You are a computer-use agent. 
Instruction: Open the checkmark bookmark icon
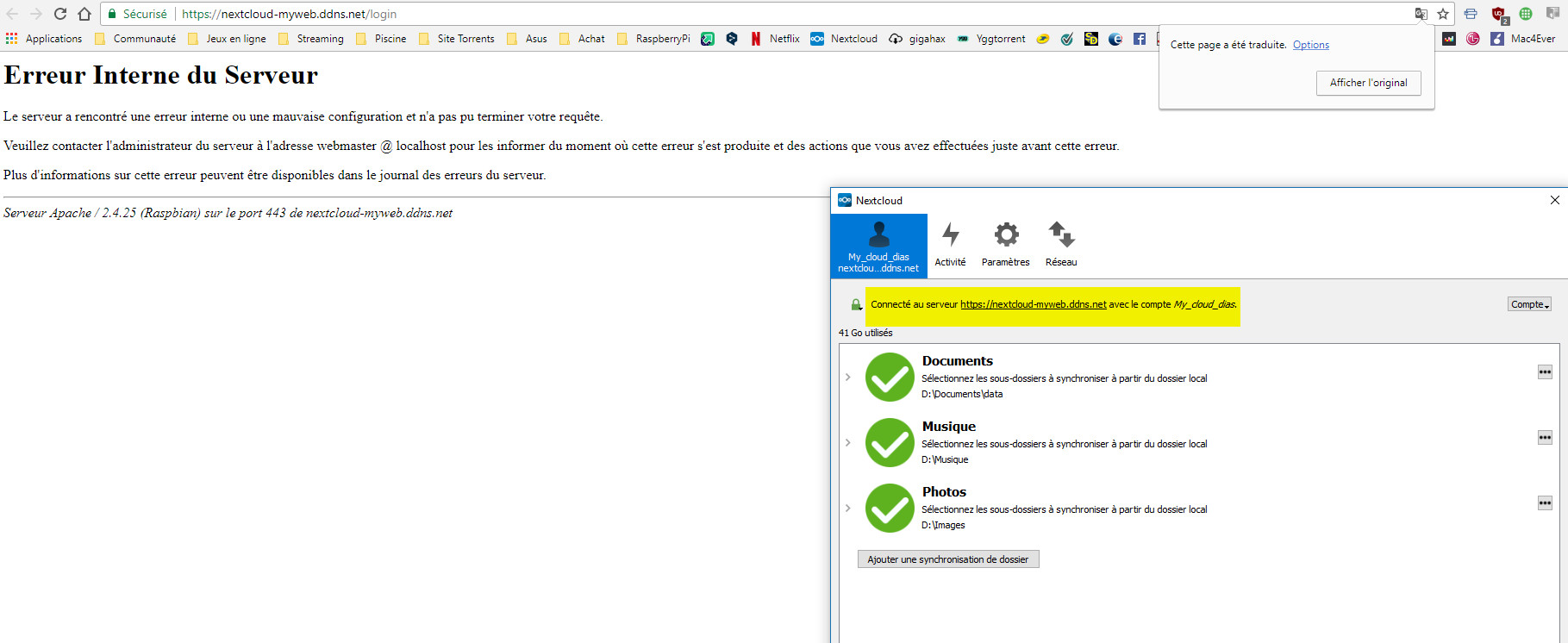coord(1067,39)
